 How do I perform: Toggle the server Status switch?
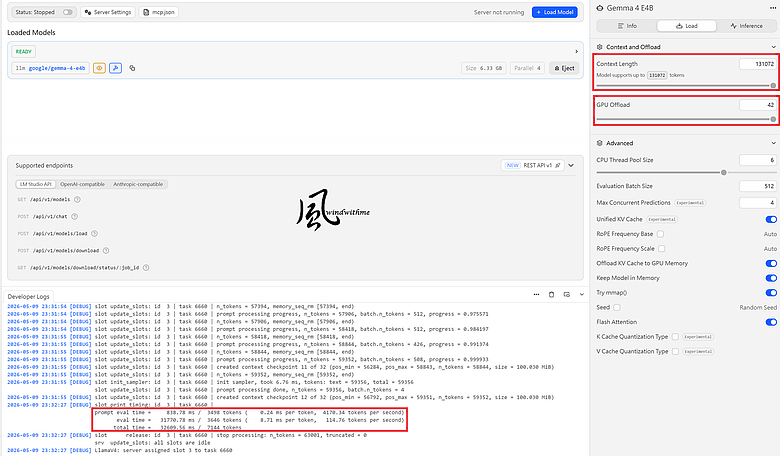click(68, 12)
